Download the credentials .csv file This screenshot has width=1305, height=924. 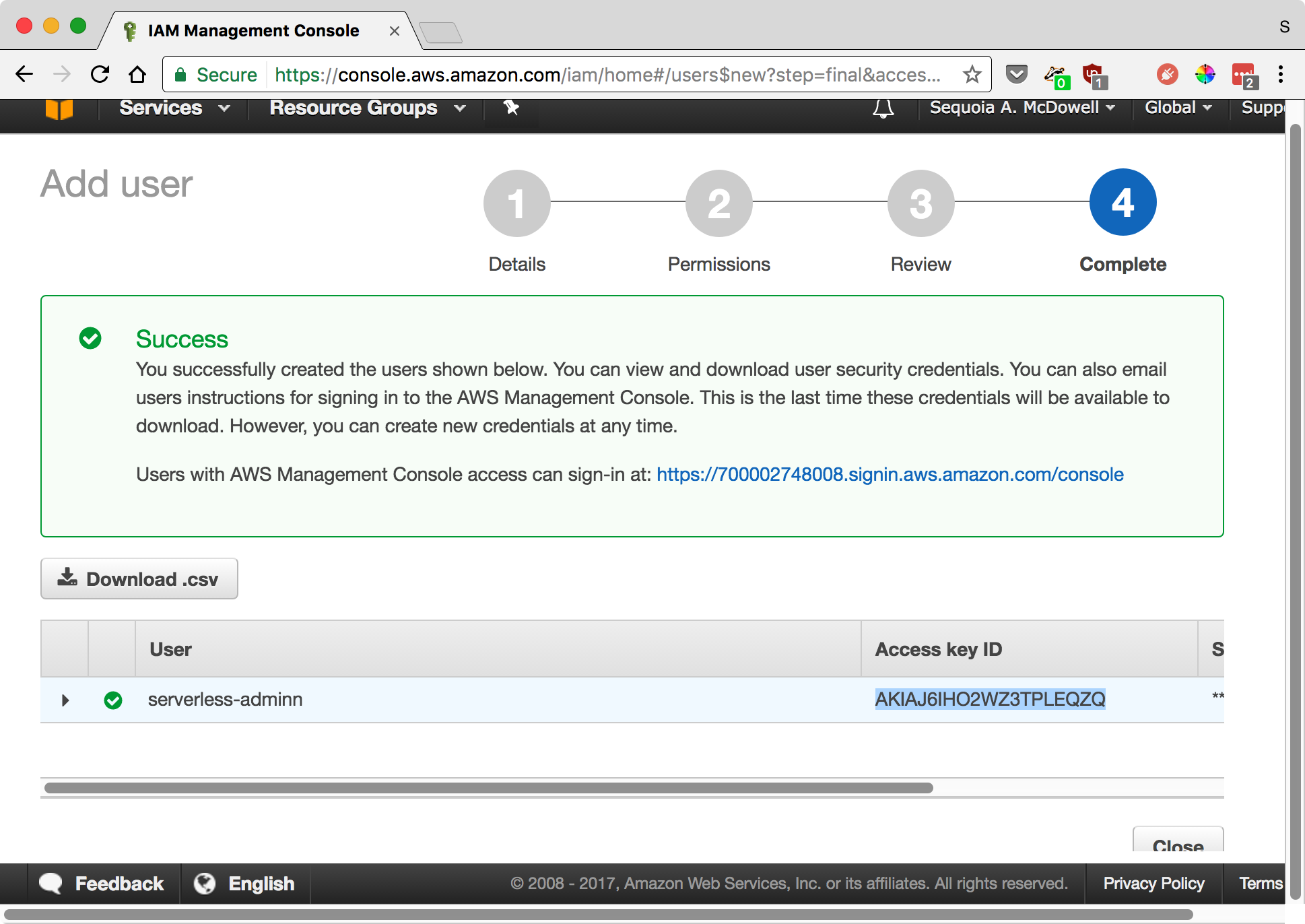click(x=139, y=579)
